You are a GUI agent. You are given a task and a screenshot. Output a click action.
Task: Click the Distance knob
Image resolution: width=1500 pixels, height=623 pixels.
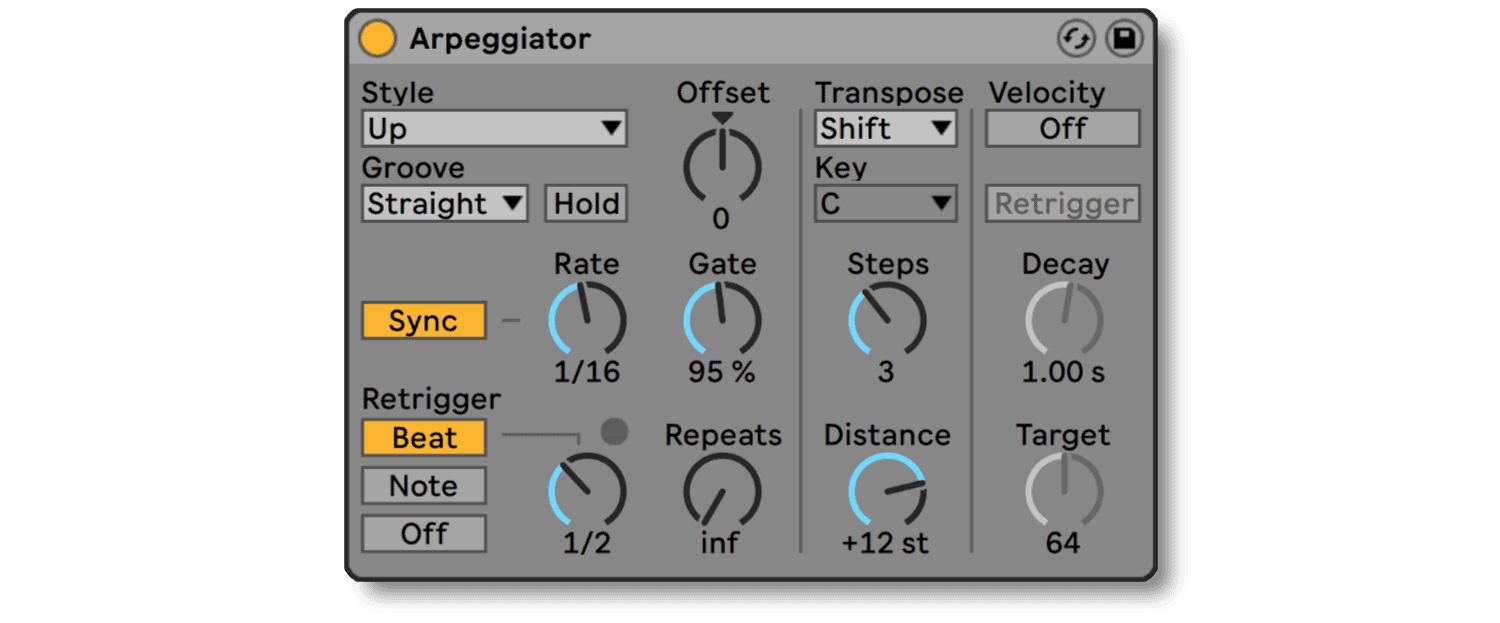(x=887, y=492)
